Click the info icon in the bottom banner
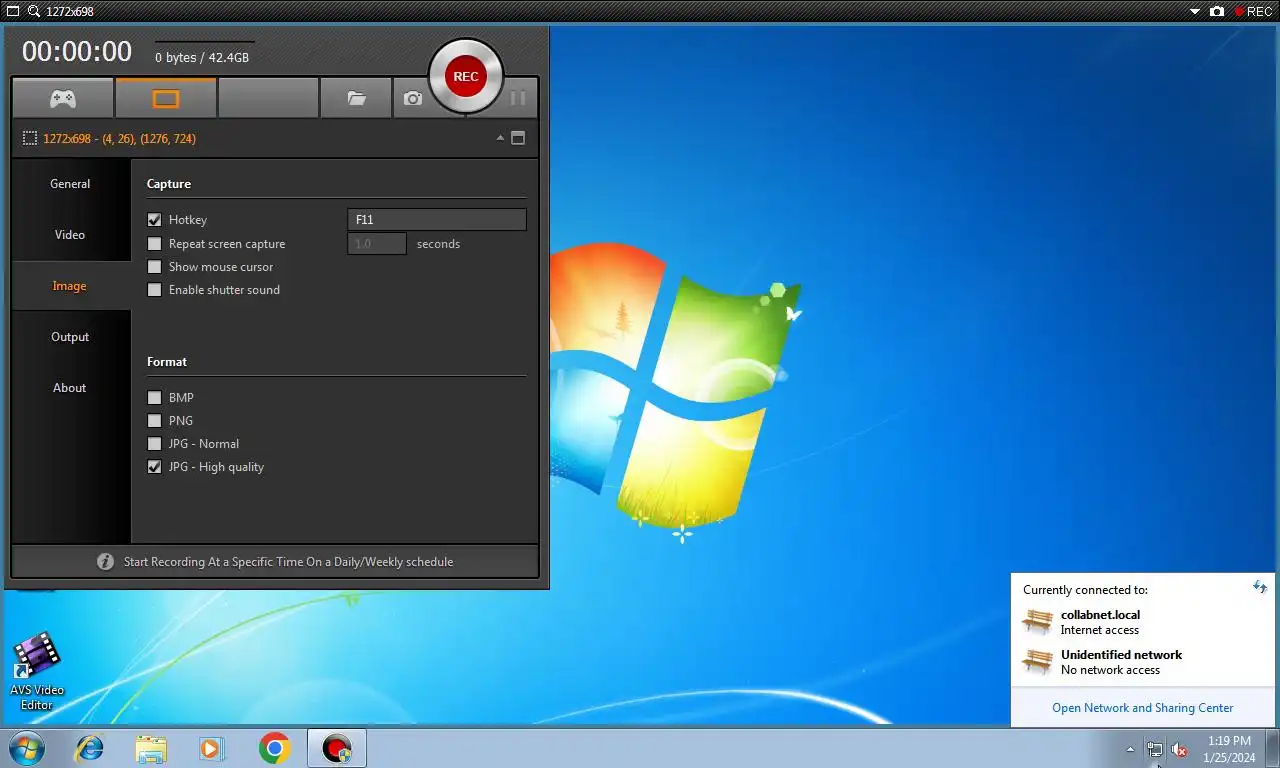The image size is (1280, 768). 105,562
